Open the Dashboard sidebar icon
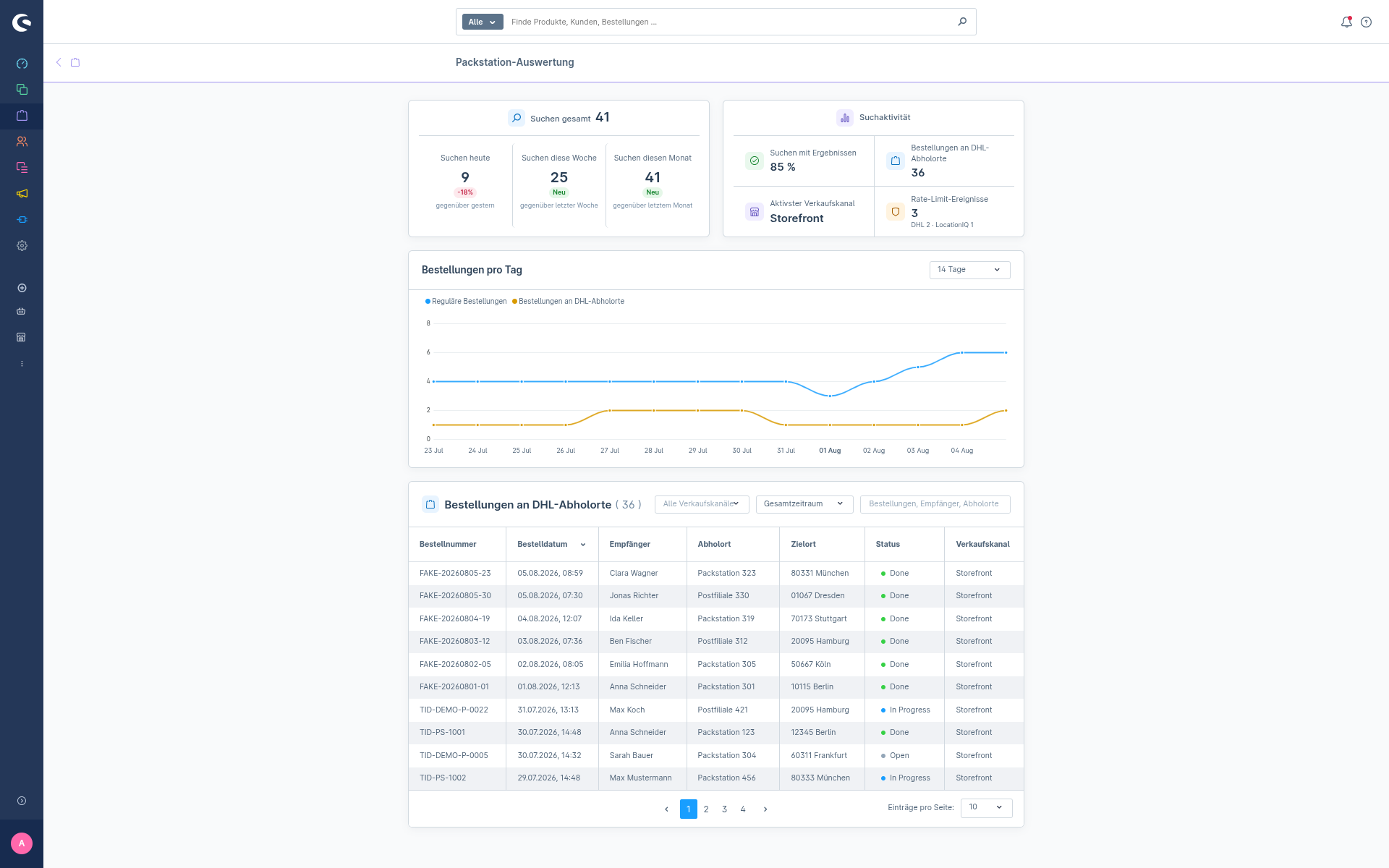 (x=22, y=64)
